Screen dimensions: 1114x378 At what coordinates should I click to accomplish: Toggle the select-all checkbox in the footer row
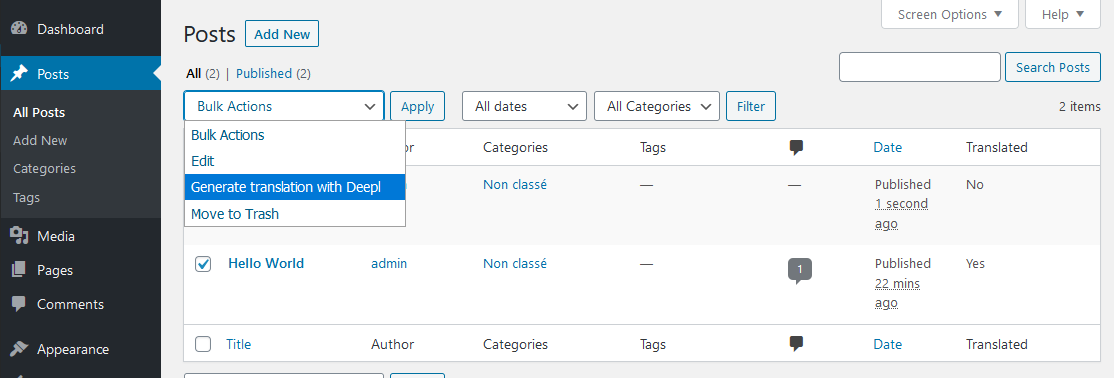[203, 344]
